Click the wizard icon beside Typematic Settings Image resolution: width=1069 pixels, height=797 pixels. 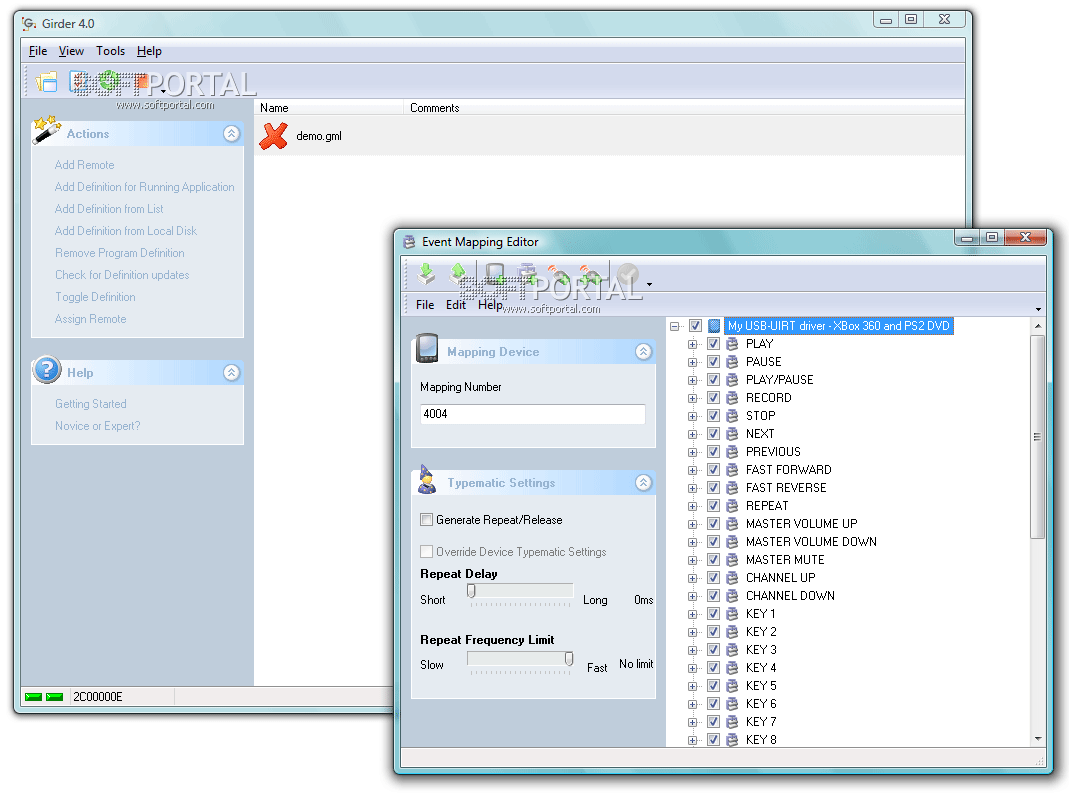[x=427, y=479]
